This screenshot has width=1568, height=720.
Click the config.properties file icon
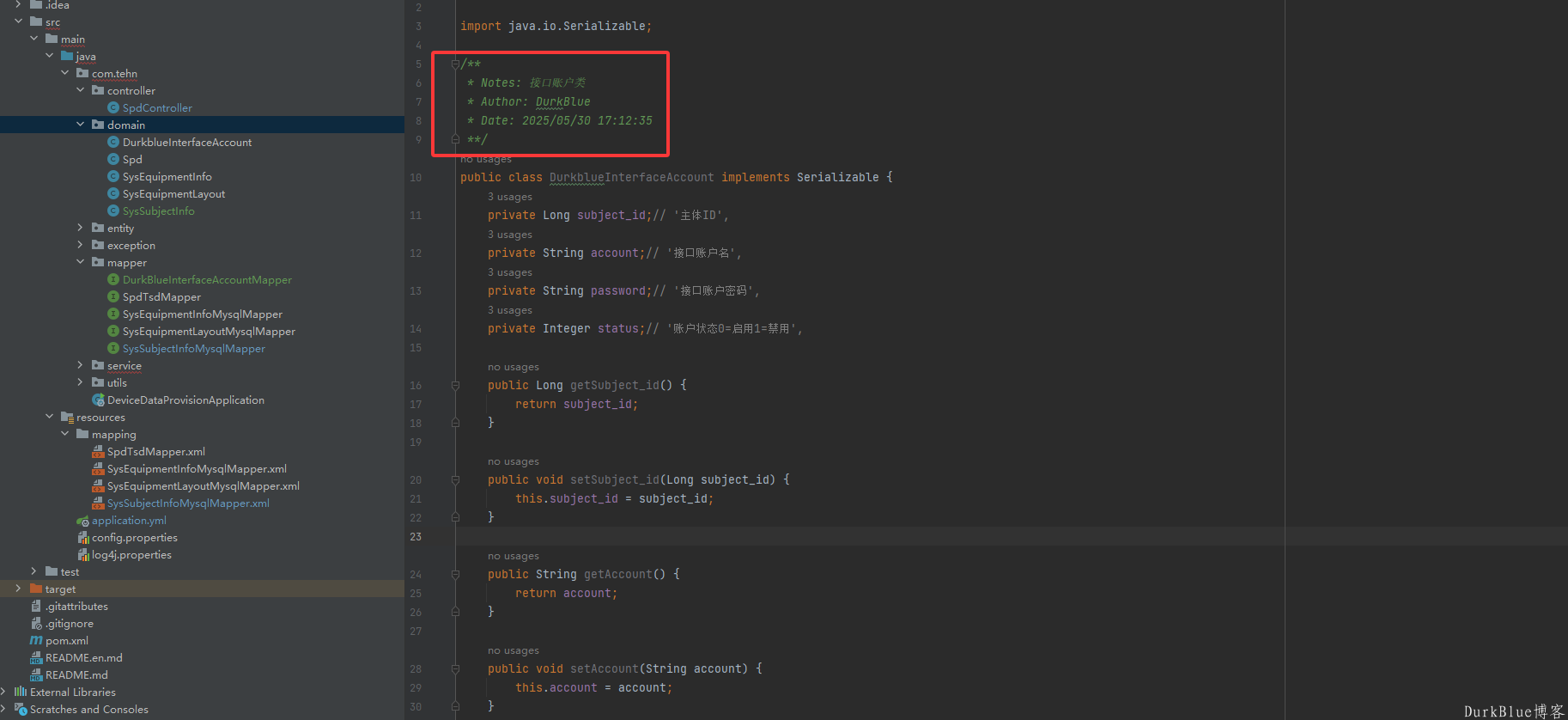pos(83,537)
